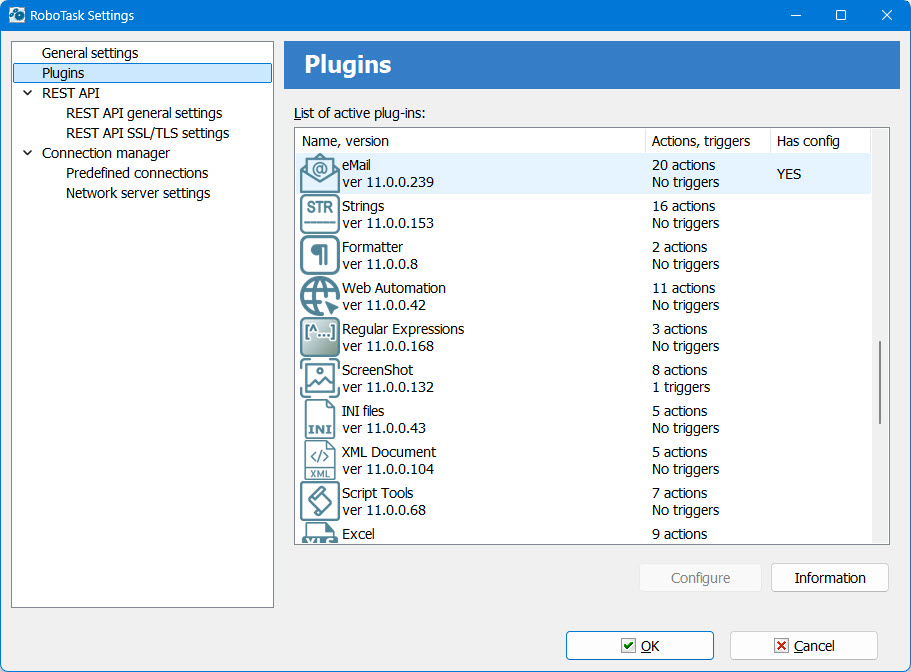Image resolution: width=911 pixels, height=672 pixels.
Task: Click the Script Tools plugin icon
Action: click(320, 501)
